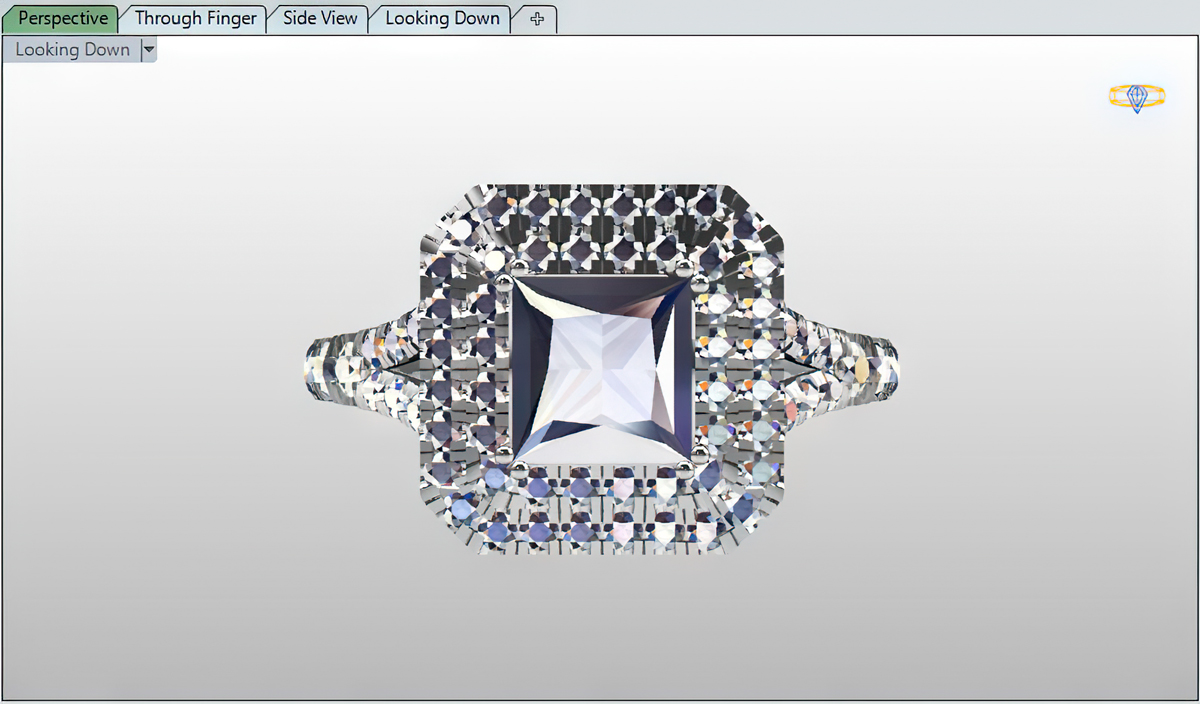Open the viewport title dropdown arrow
This screenshot has width=1200, height=704.
click(x=149, y=50)
